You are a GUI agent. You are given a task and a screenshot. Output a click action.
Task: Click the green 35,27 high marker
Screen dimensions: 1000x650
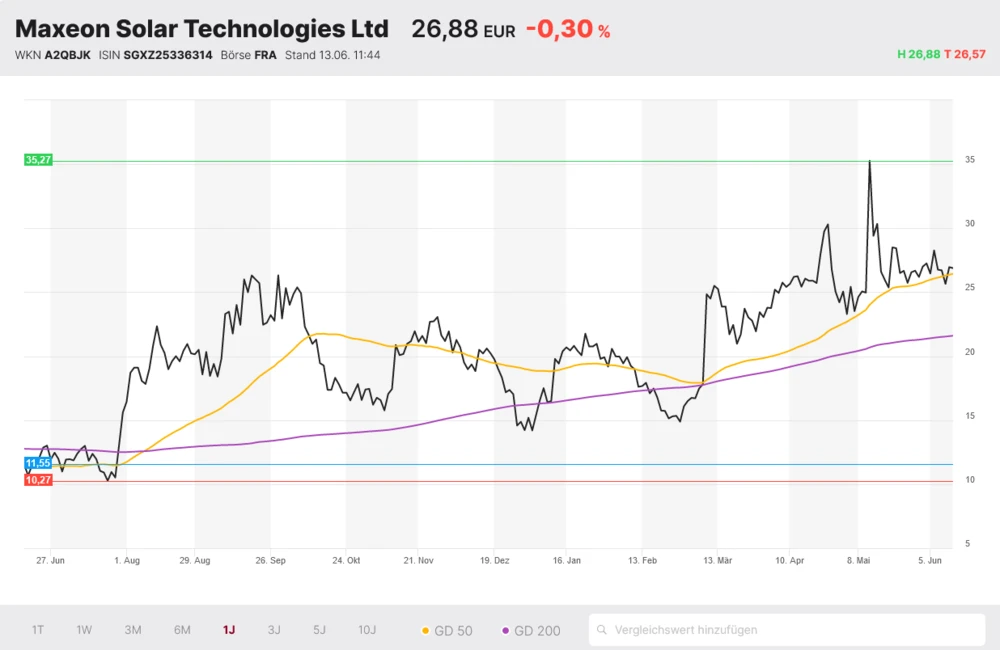click(38, 160)
